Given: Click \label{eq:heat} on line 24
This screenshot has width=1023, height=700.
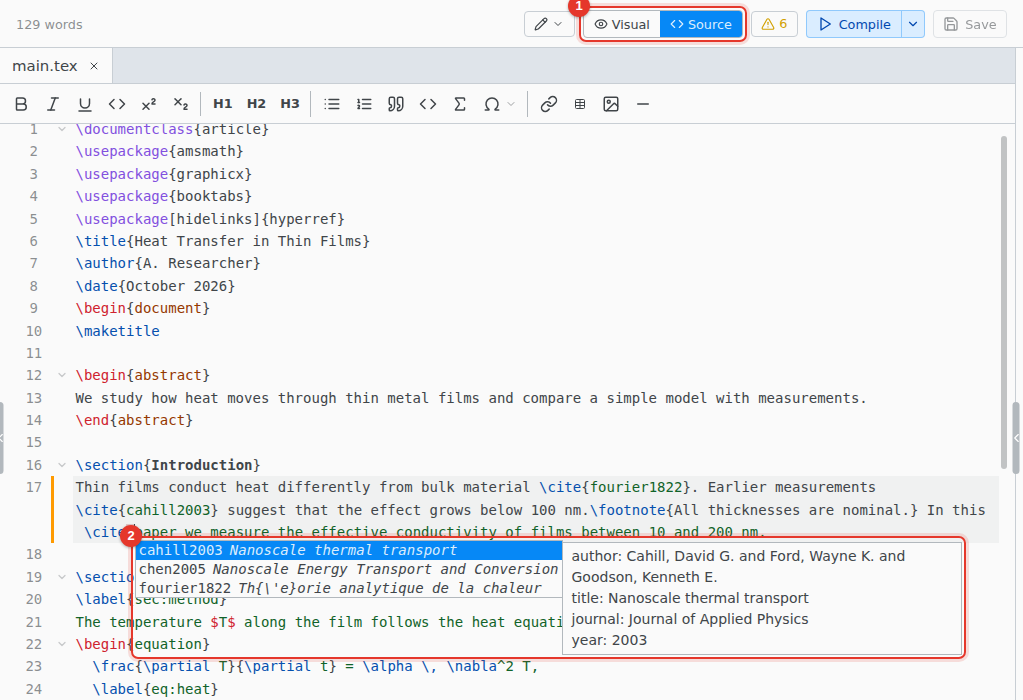Looking at the screenshot, I should point(155,689).
